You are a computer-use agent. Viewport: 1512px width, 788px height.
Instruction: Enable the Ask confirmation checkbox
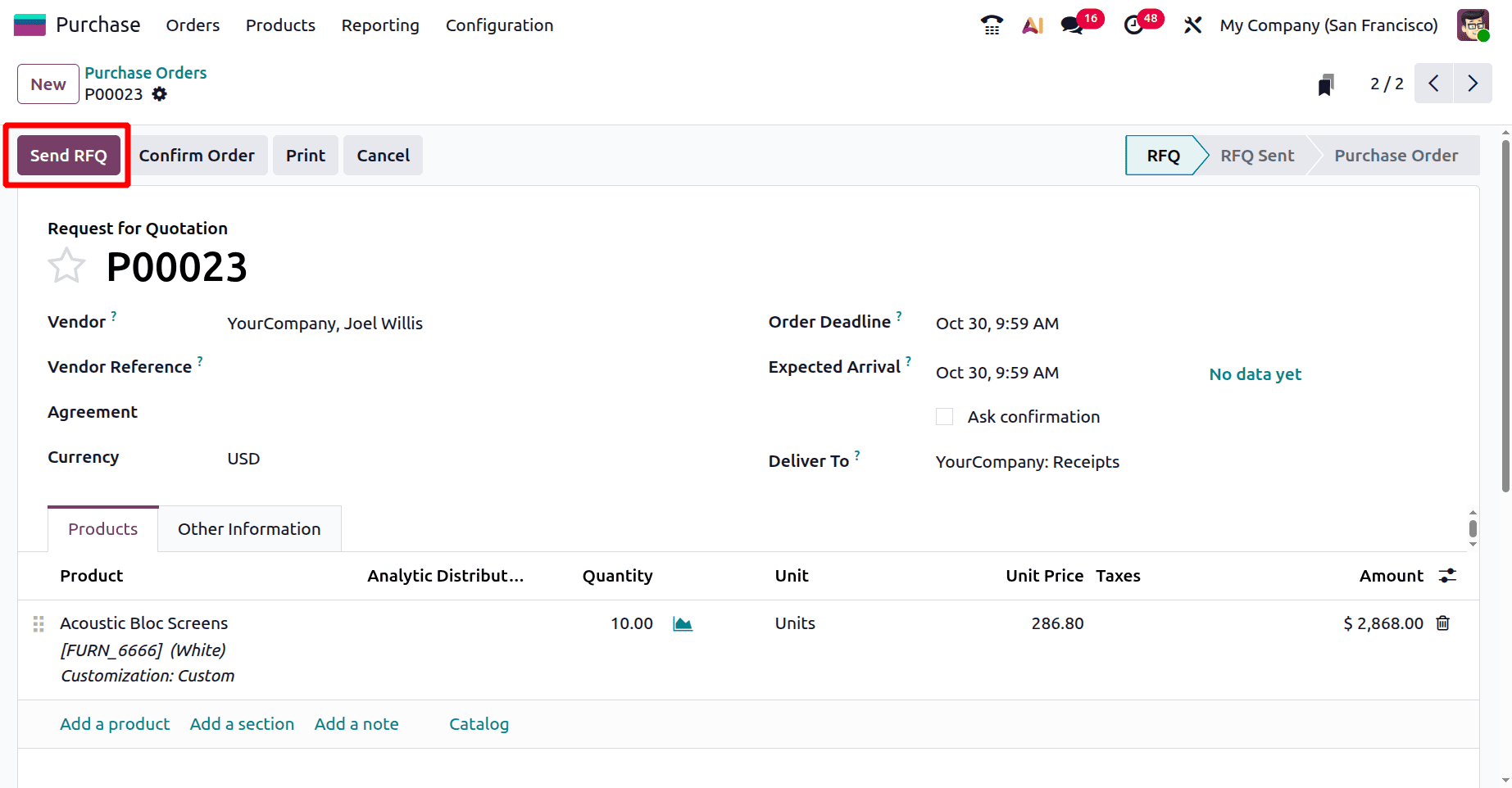[944, 416]
